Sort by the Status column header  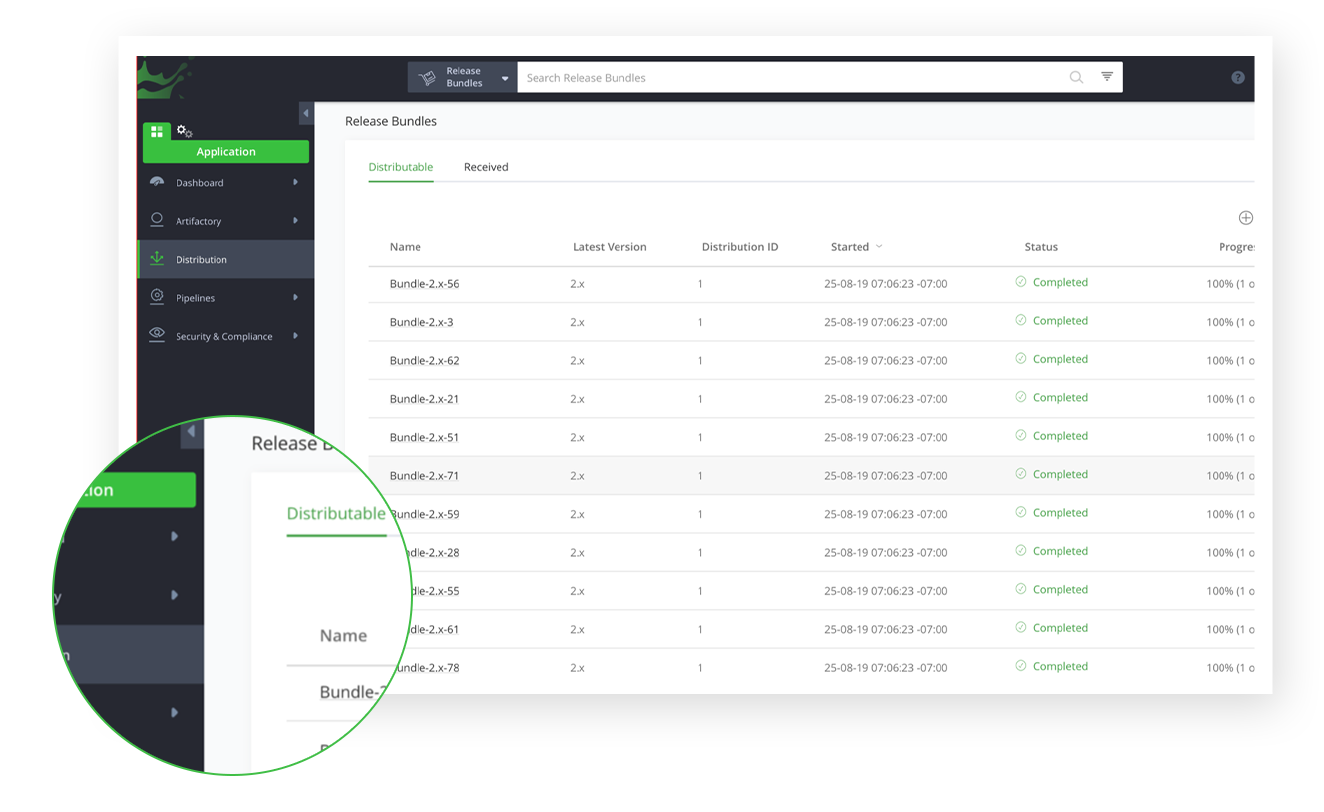click(x=1041, y=247)
